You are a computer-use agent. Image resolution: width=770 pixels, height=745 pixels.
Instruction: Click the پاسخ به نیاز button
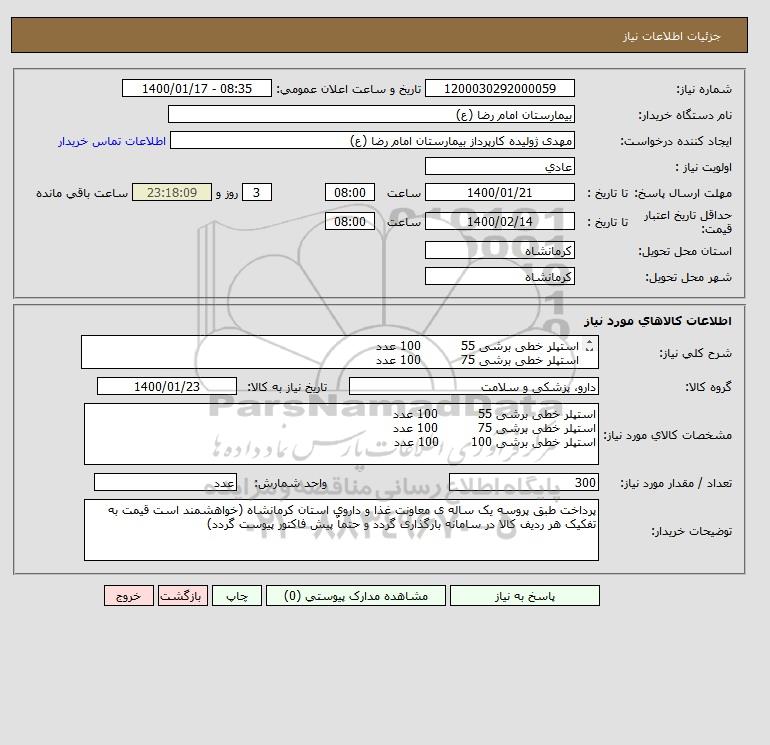pyautogui.click(x=524, y=596)
